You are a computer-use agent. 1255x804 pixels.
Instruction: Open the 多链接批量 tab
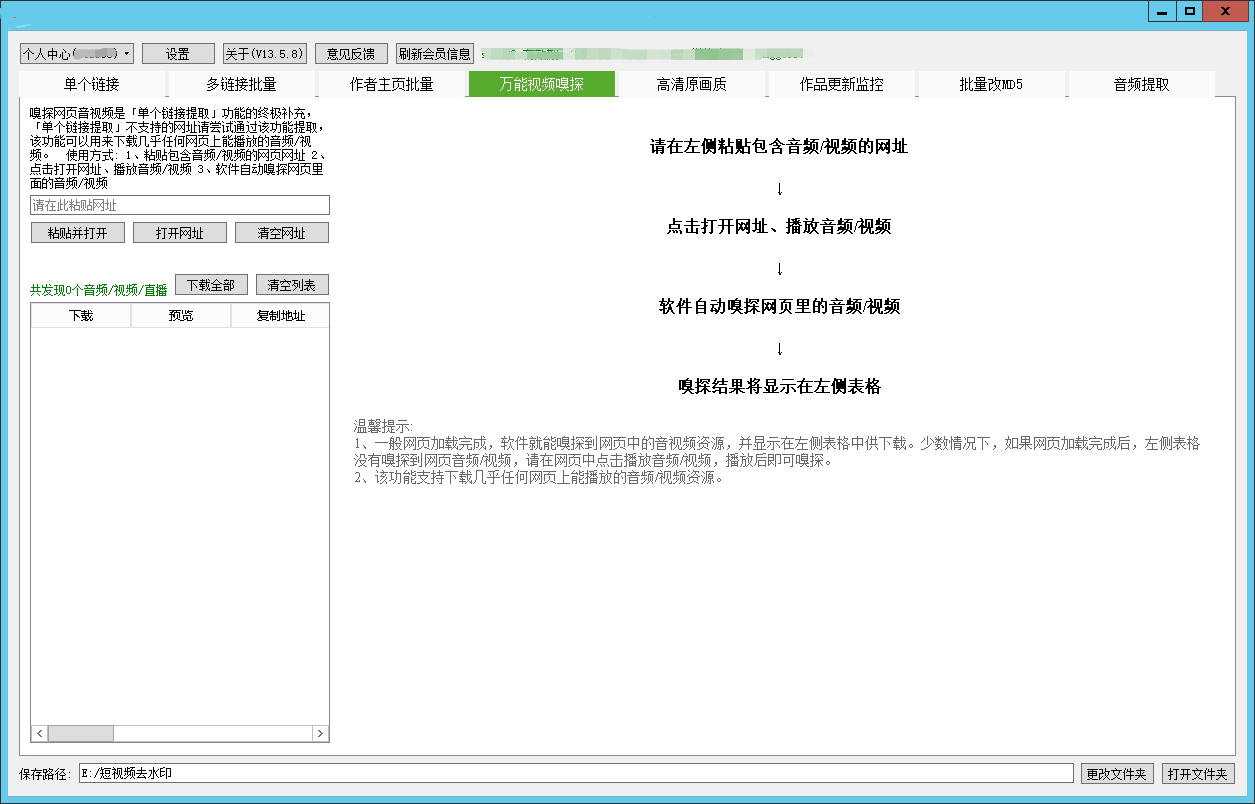(x=241, y=85)
